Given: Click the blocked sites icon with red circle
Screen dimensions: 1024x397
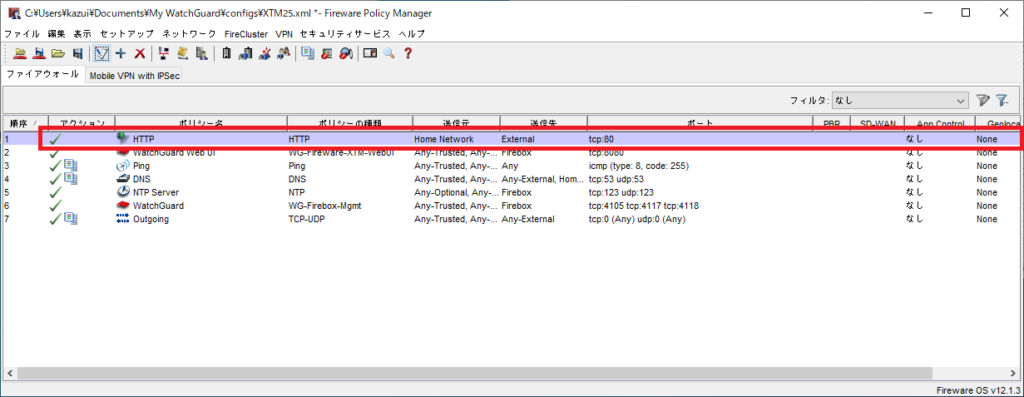Looking at the screenshot, I should (327, 54).
